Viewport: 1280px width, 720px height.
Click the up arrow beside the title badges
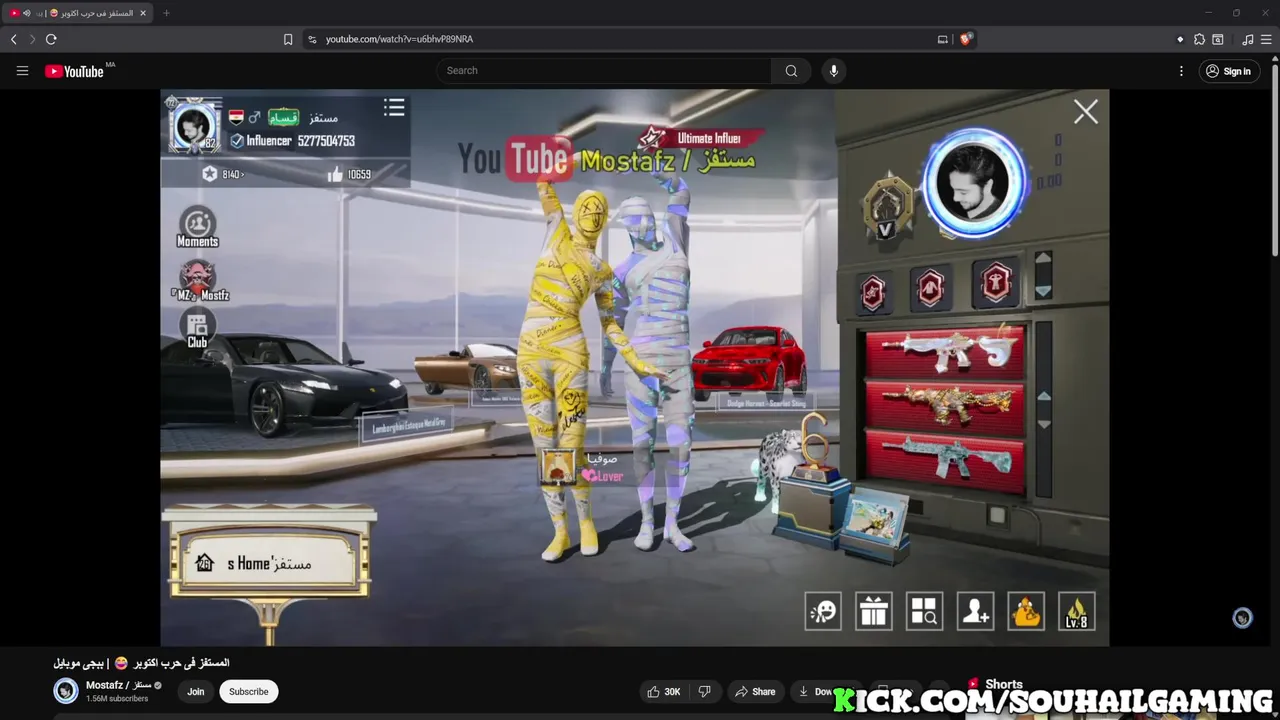pos(1043,258)
